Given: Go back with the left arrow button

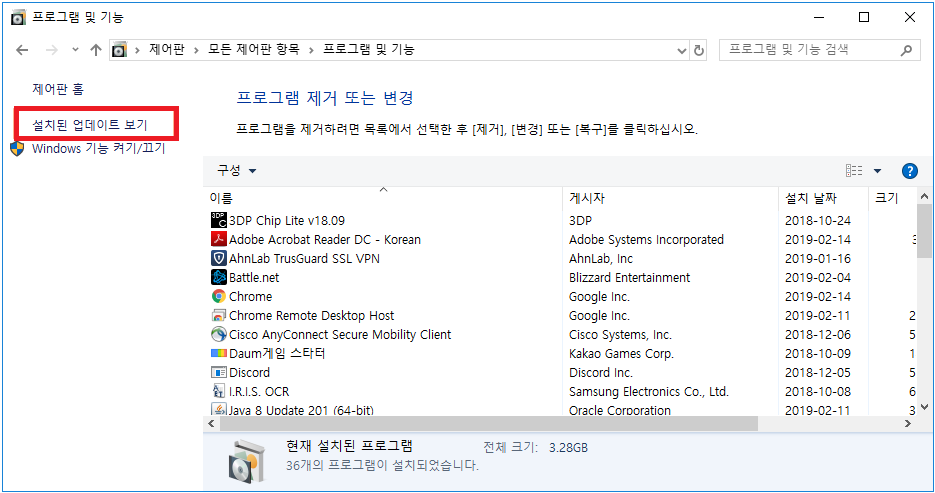Looking at the screenshot, I should point(22,50).
